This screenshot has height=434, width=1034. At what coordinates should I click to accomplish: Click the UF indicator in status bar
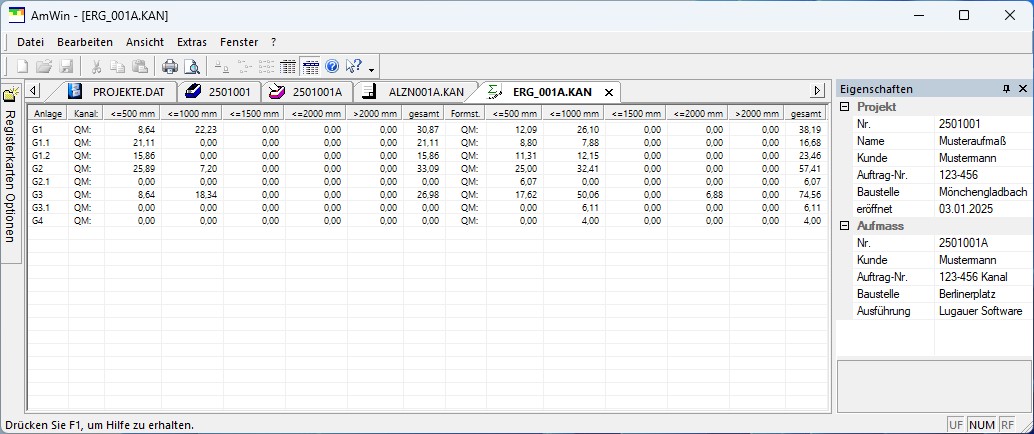(956, 425)
